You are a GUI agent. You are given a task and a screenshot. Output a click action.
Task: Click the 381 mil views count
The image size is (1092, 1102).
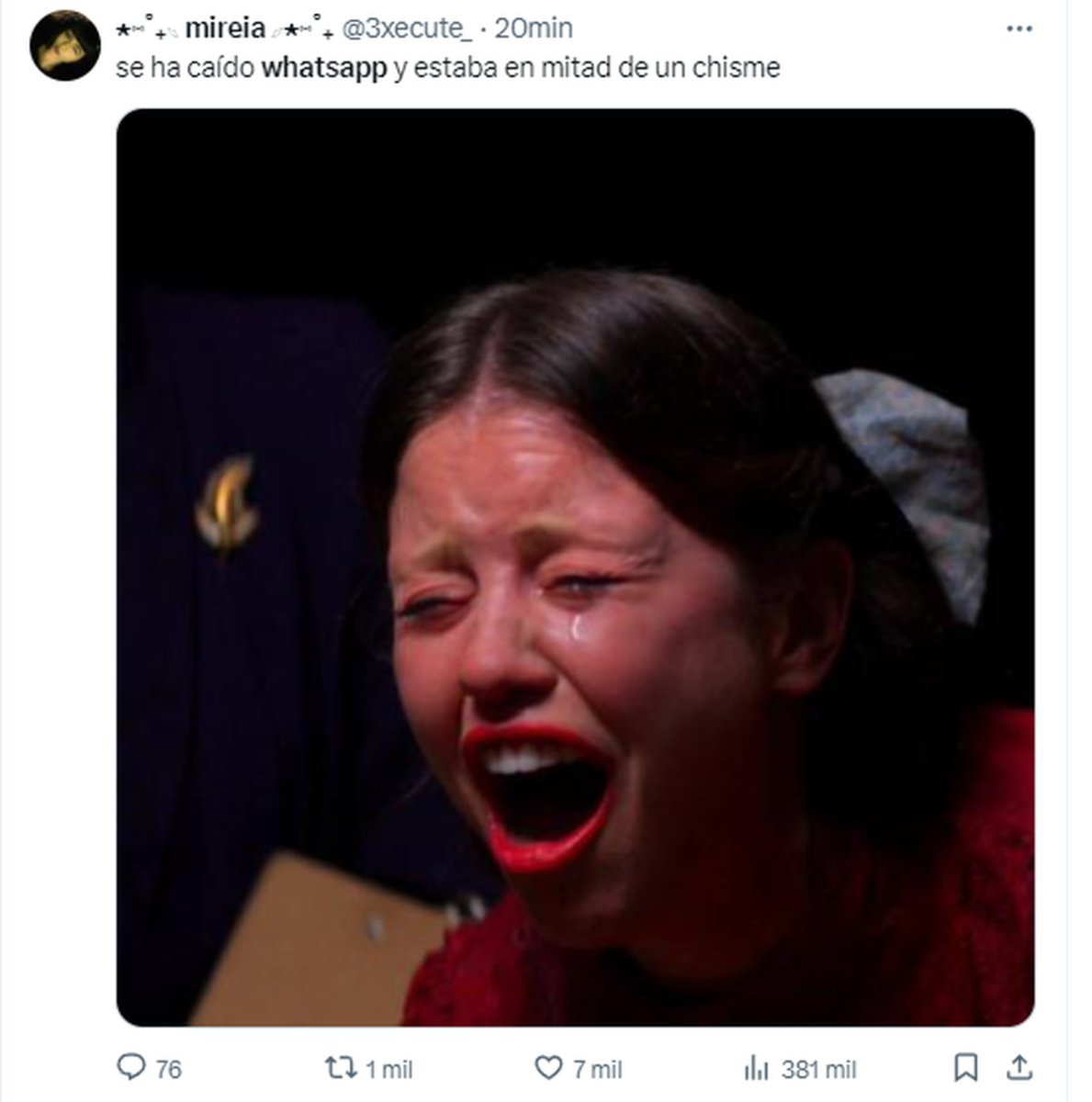pyautogui.click(x=818, y=1069)
